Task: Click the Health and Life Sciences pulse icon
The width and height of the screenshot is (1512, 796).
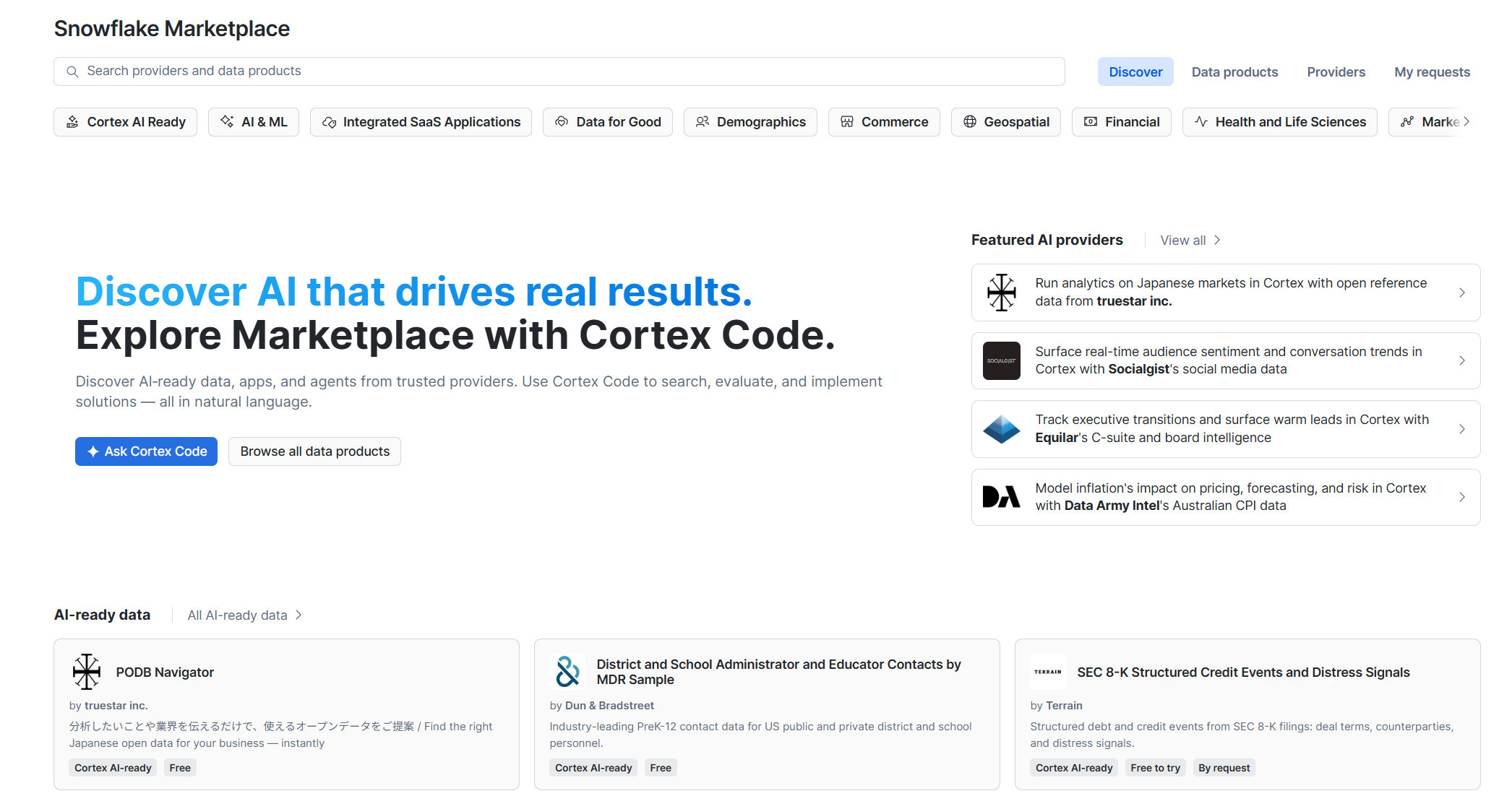Action: pos(1201,122)
